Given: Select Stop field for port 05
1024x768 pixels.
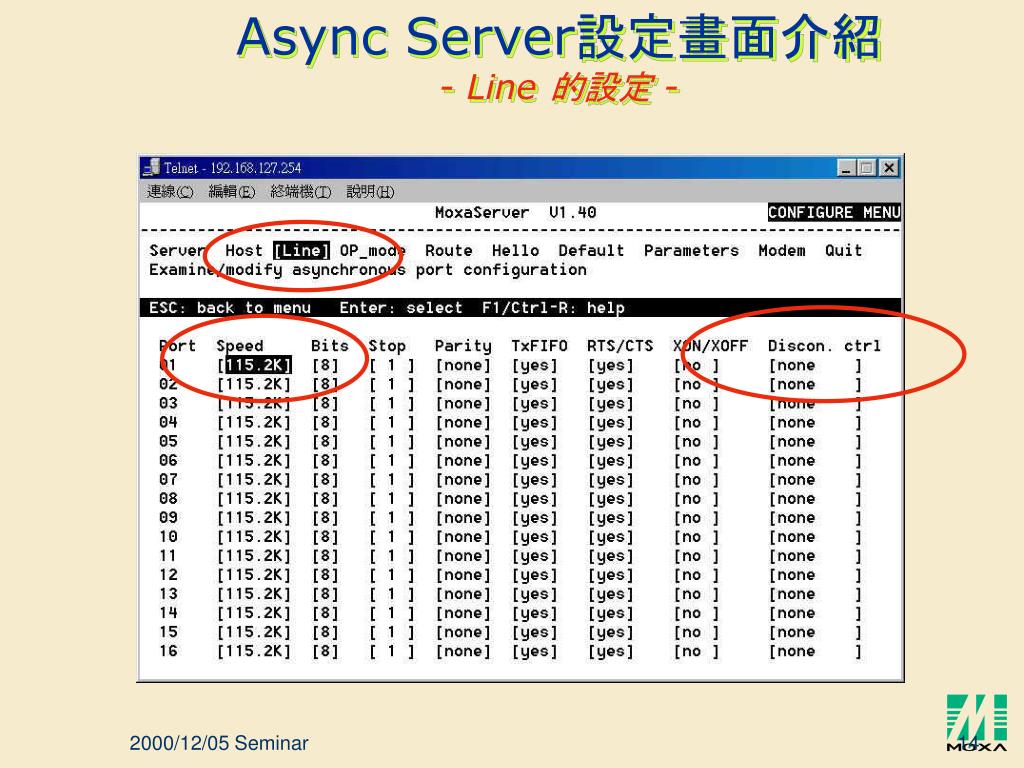Looking at the screenshot, I should (391, 441).
